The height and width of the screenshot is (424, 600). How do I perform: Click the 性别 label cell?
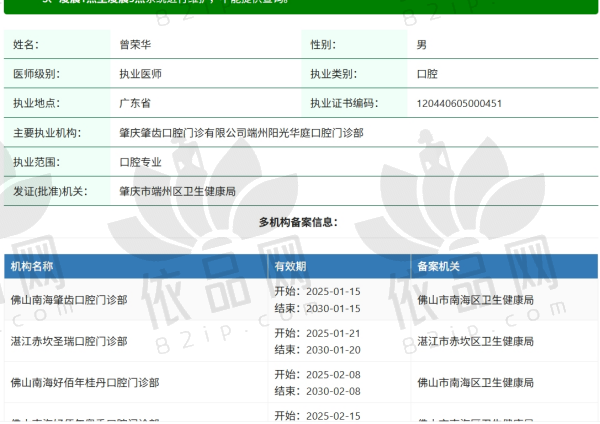[x=354, y=44]
